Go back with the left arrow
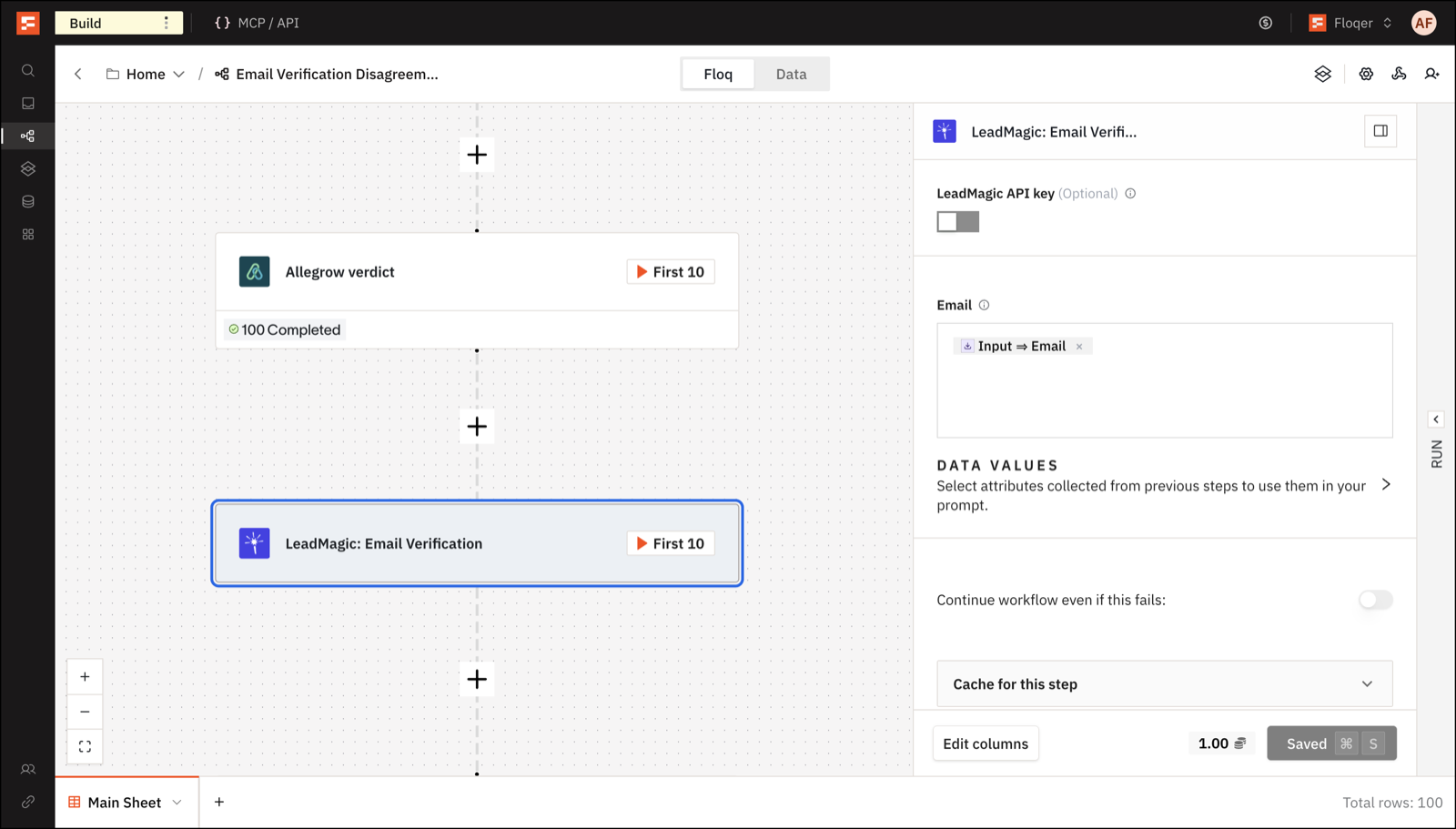Screen dimensions: 1456x829 [x=78, y=75]
